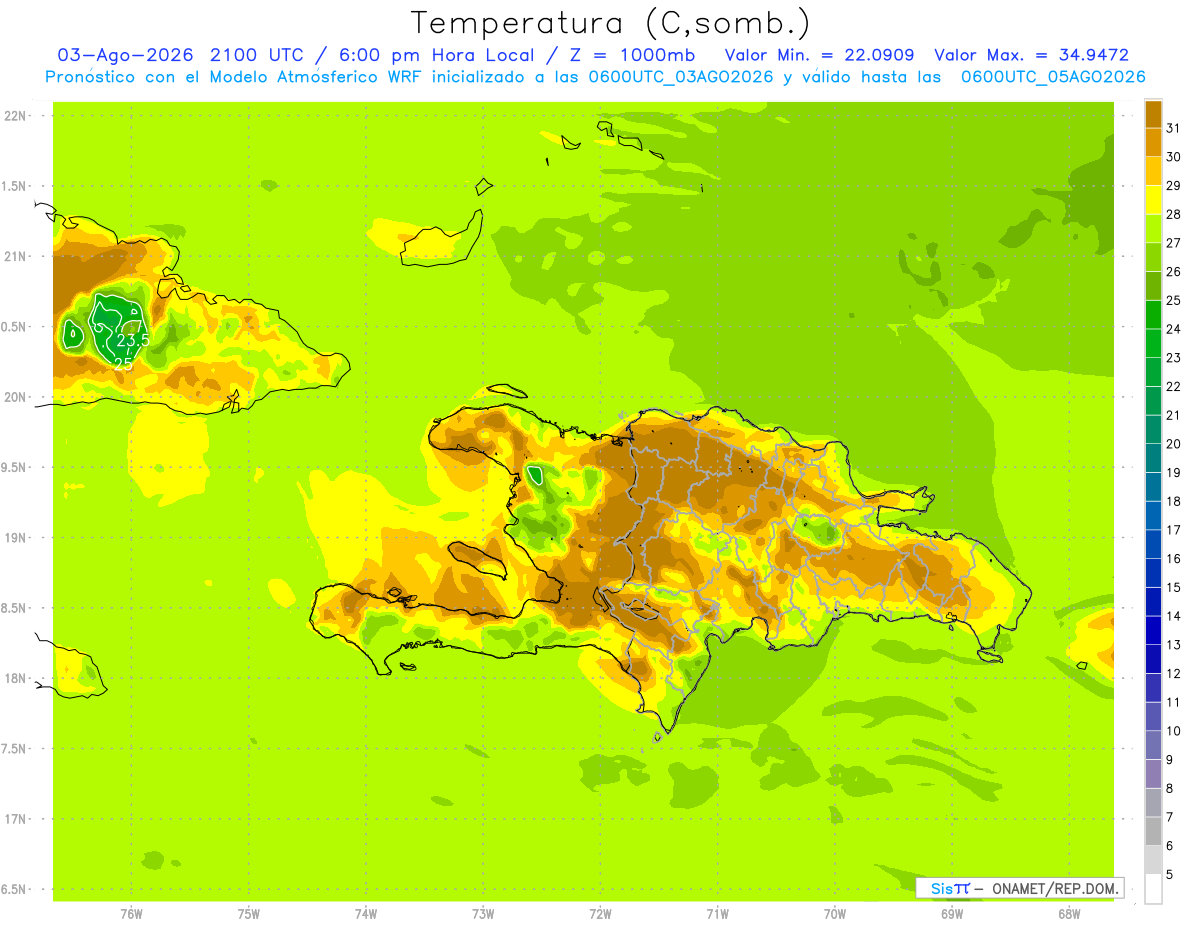Click the "Temperatura (C,somb.)" map title
1200x927 pixels.
pyautogui.click(x=610, y=23)
